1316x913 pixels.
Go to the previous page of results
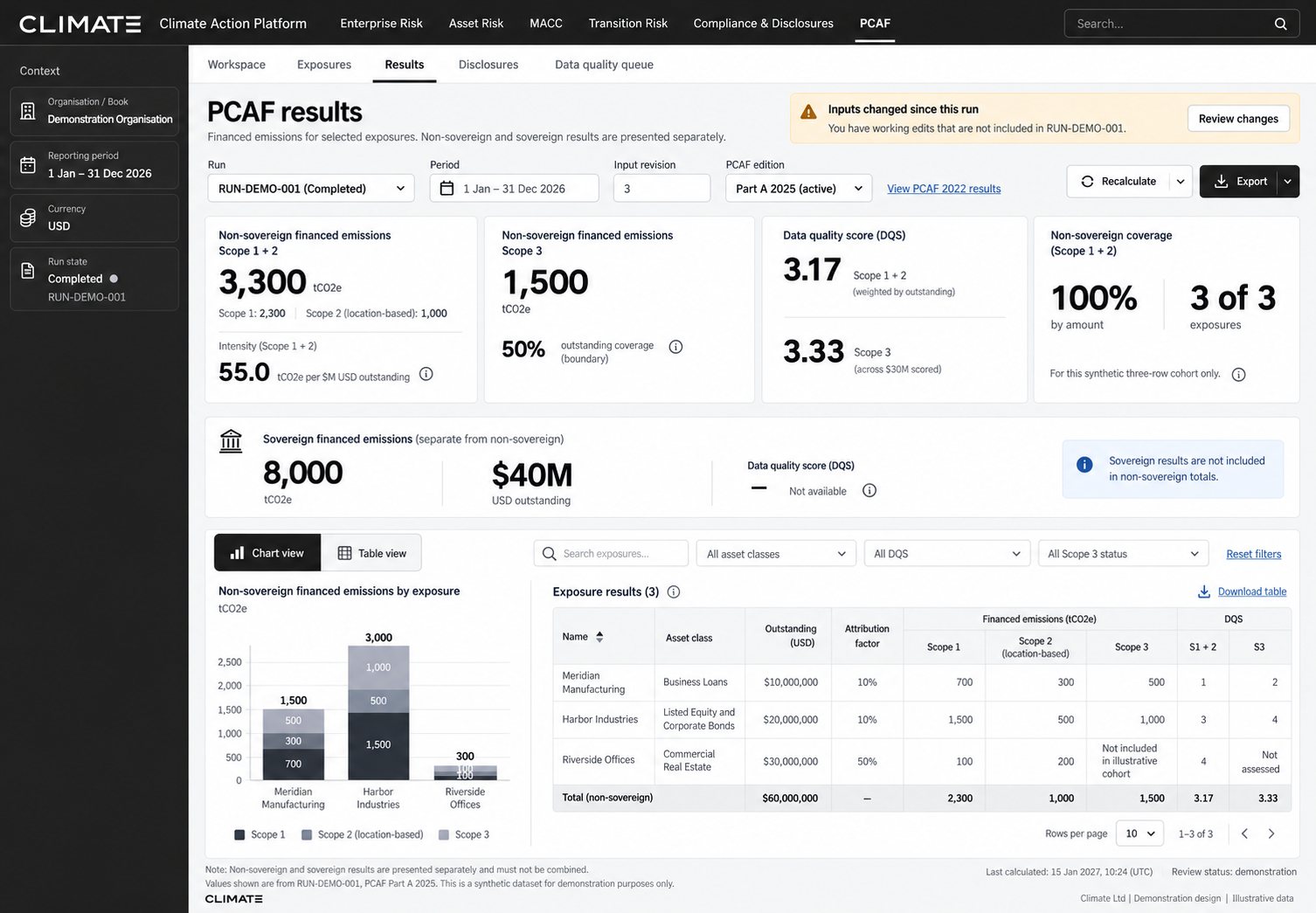[1244, 833]
